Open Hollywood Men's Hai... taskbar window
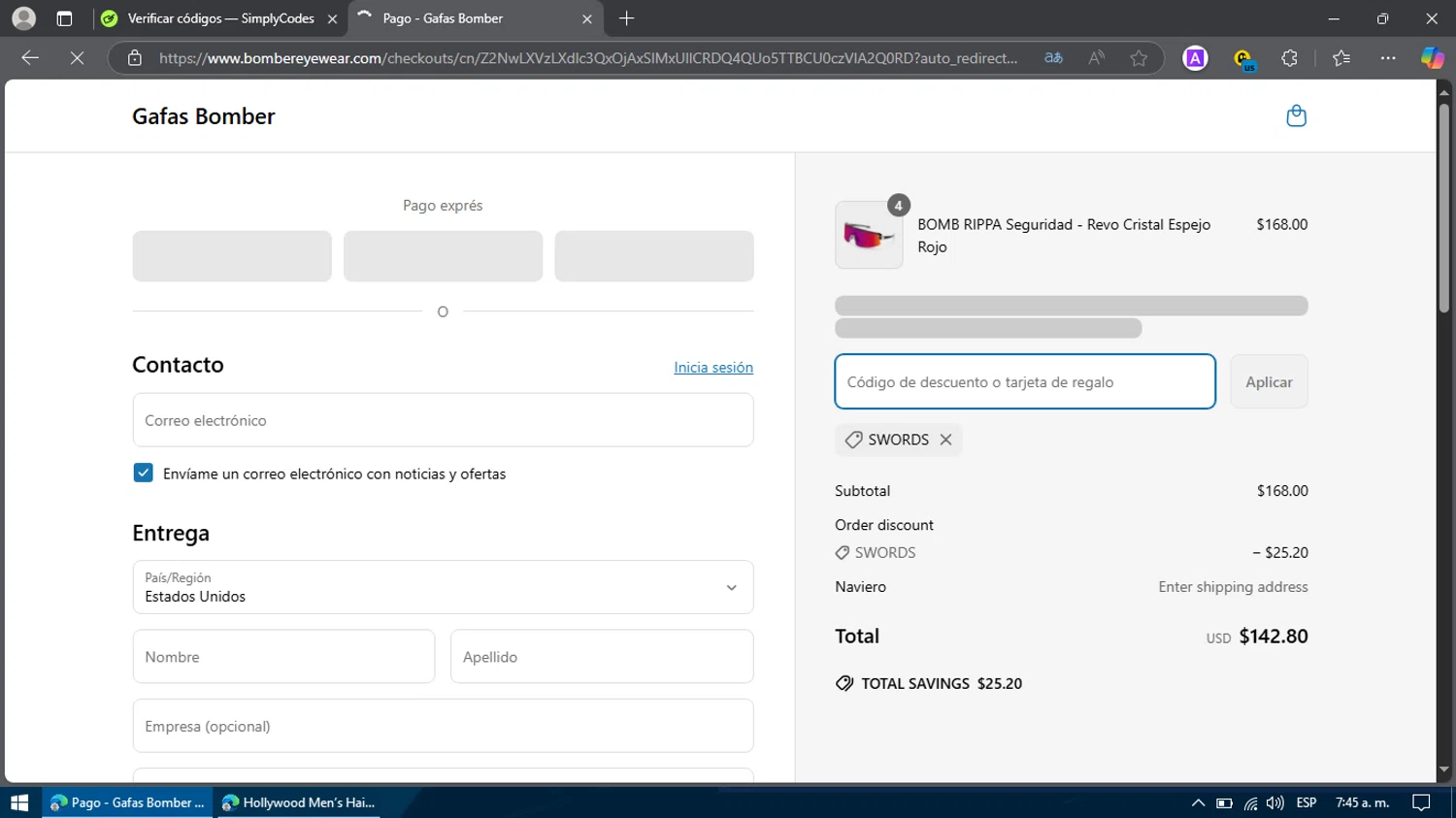The height and width of the screenshot is (818, 1456). point(299,802)
